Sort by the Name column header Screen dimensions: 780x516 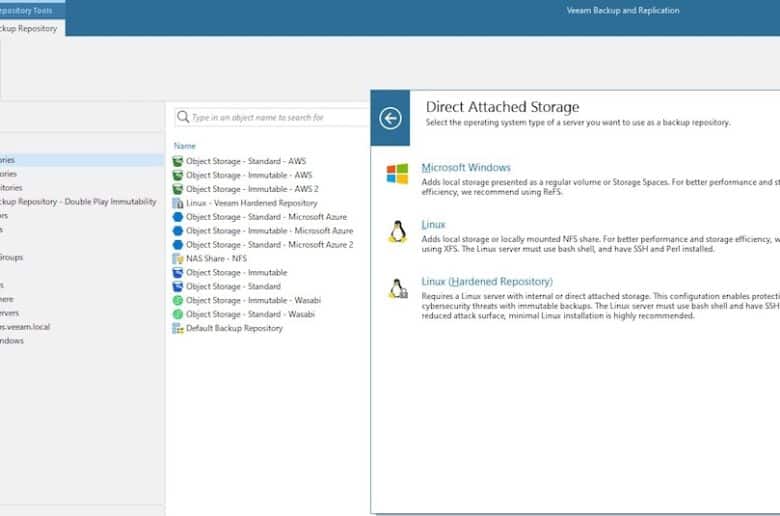coord(185,146)
